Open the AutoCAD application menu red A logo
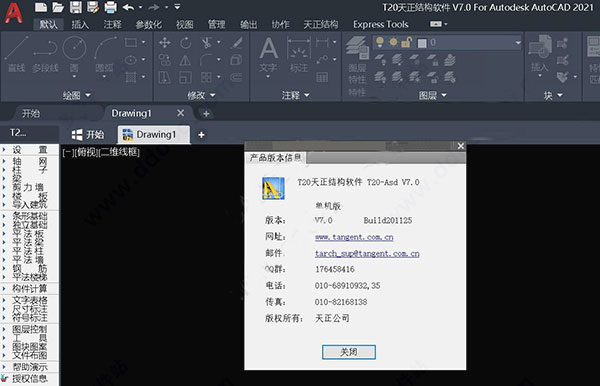The height and width of the screenshot is (386, 600). click(x=14, y=13)
